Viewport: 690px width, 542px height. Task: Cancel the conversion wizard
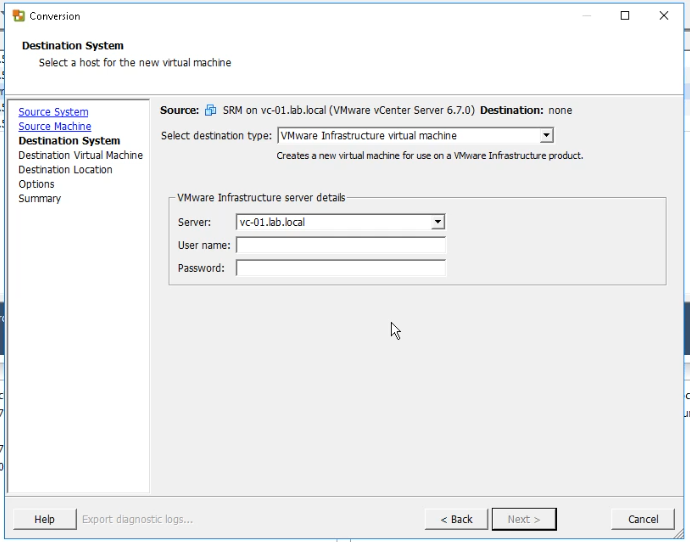click(x=643, y=519)
